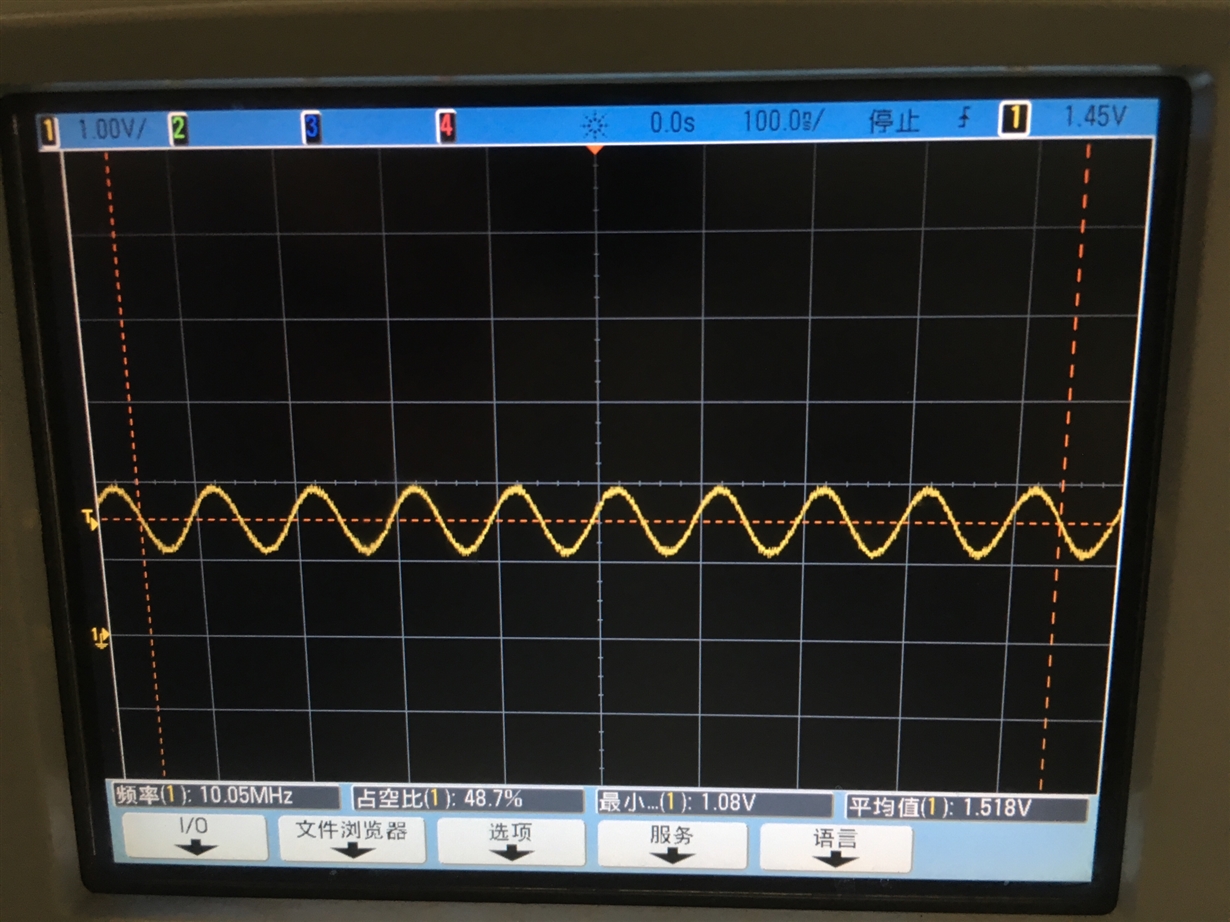This screenshot has height=922, width=1230.
Task: Click the 1.45V trigger level readout
Action: pyautogui.click(x=1094, y=117)
